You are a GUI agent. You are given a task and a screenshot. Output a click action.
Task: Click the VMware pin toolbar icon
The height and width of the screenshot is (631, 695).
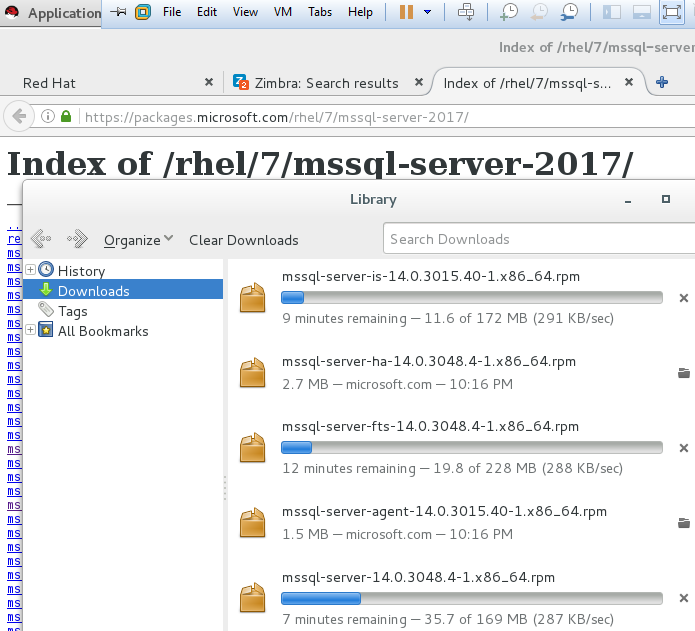(x=118, y=12)
